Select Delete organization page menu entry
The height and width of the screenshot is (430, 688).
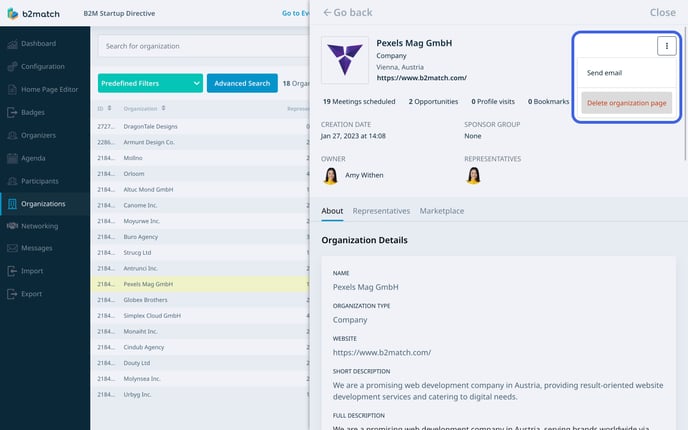point(627,103)
